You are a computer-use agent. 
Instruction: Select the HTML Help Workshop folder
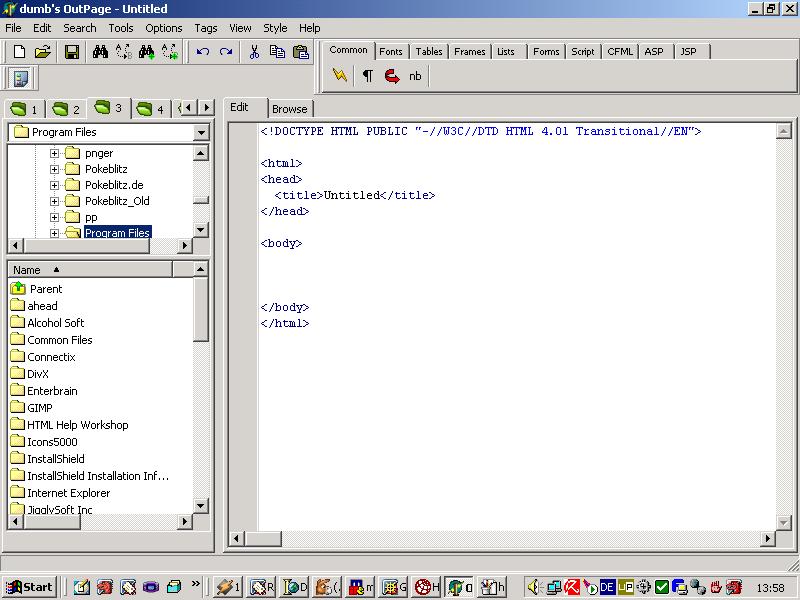coord(69,425)
